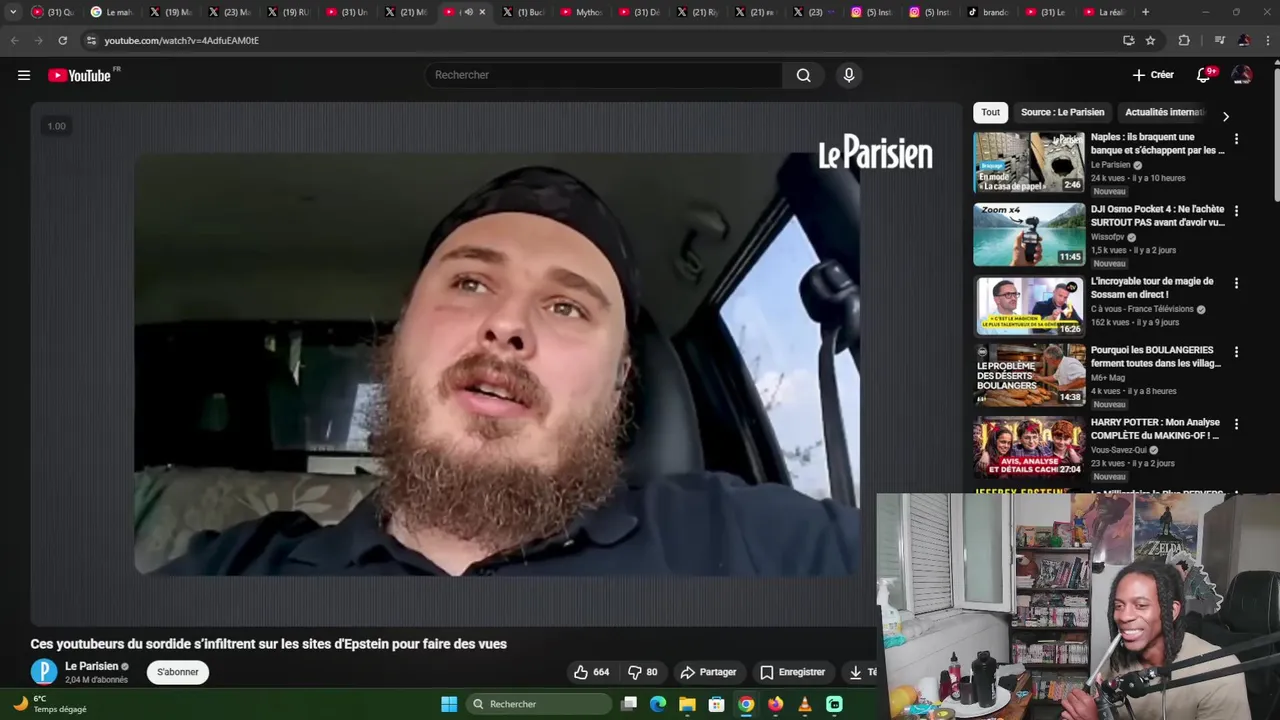1280x720 pixels.
Task: Open File Explorer from the taskbar
Action: (687, 704)
